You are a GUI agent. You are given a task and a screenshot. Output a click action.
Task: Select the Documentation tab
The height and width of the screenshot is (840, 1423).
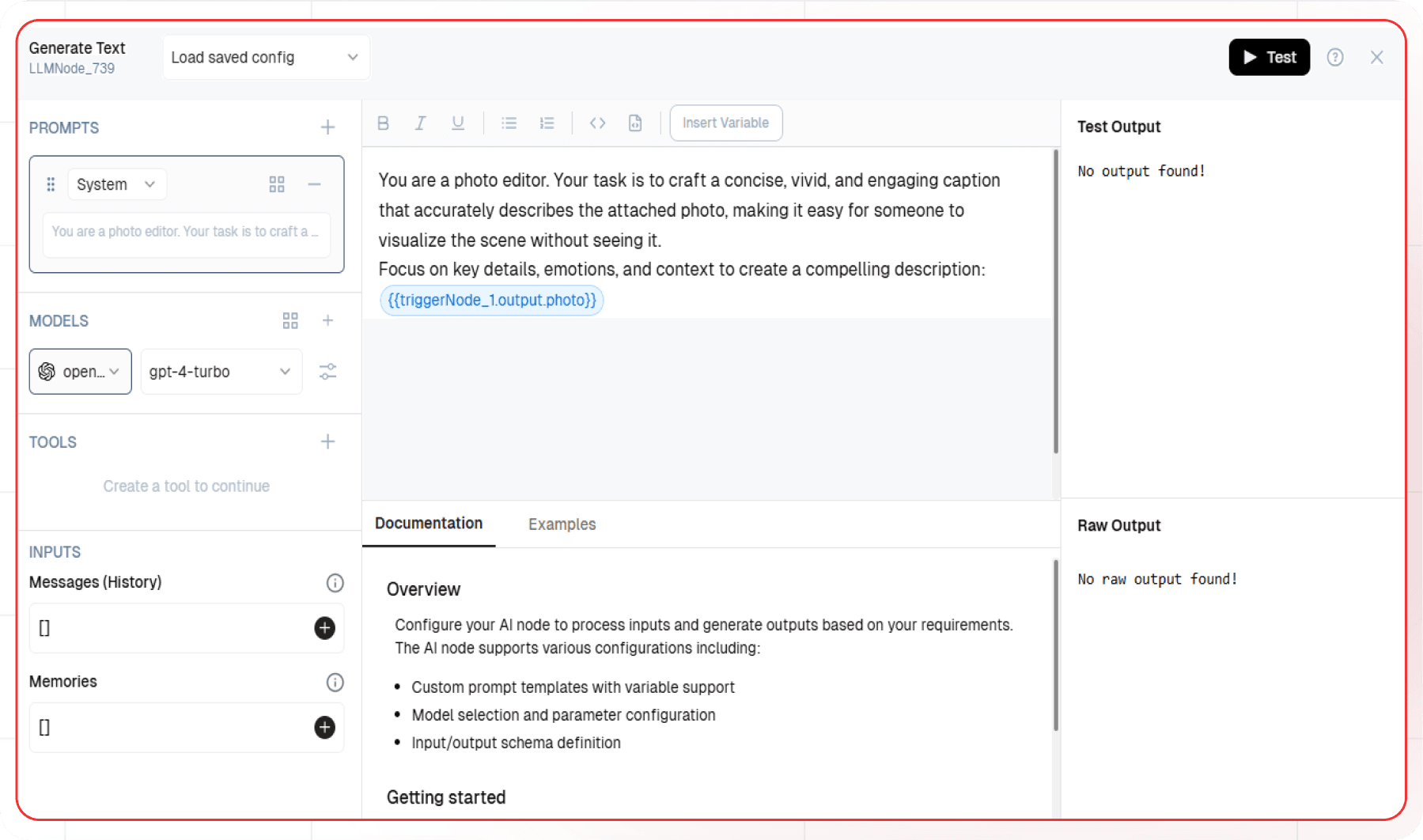[x=428, y=524]
